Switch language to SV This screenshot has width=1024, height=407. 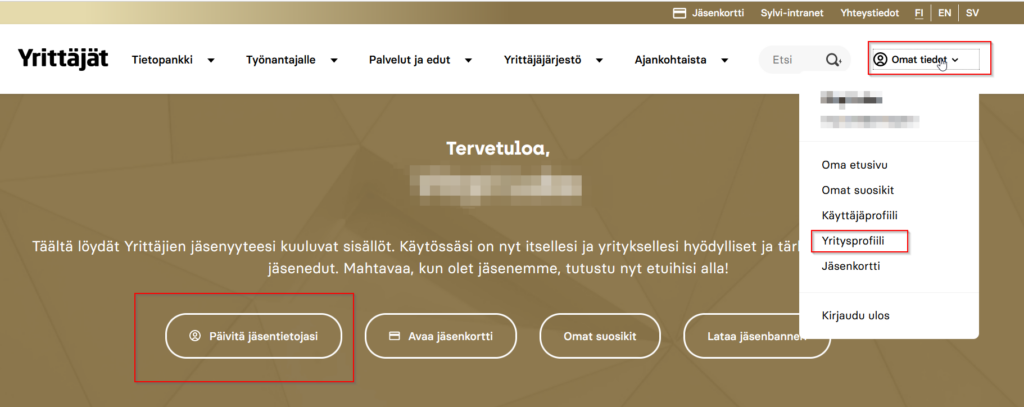click(972, 13)
